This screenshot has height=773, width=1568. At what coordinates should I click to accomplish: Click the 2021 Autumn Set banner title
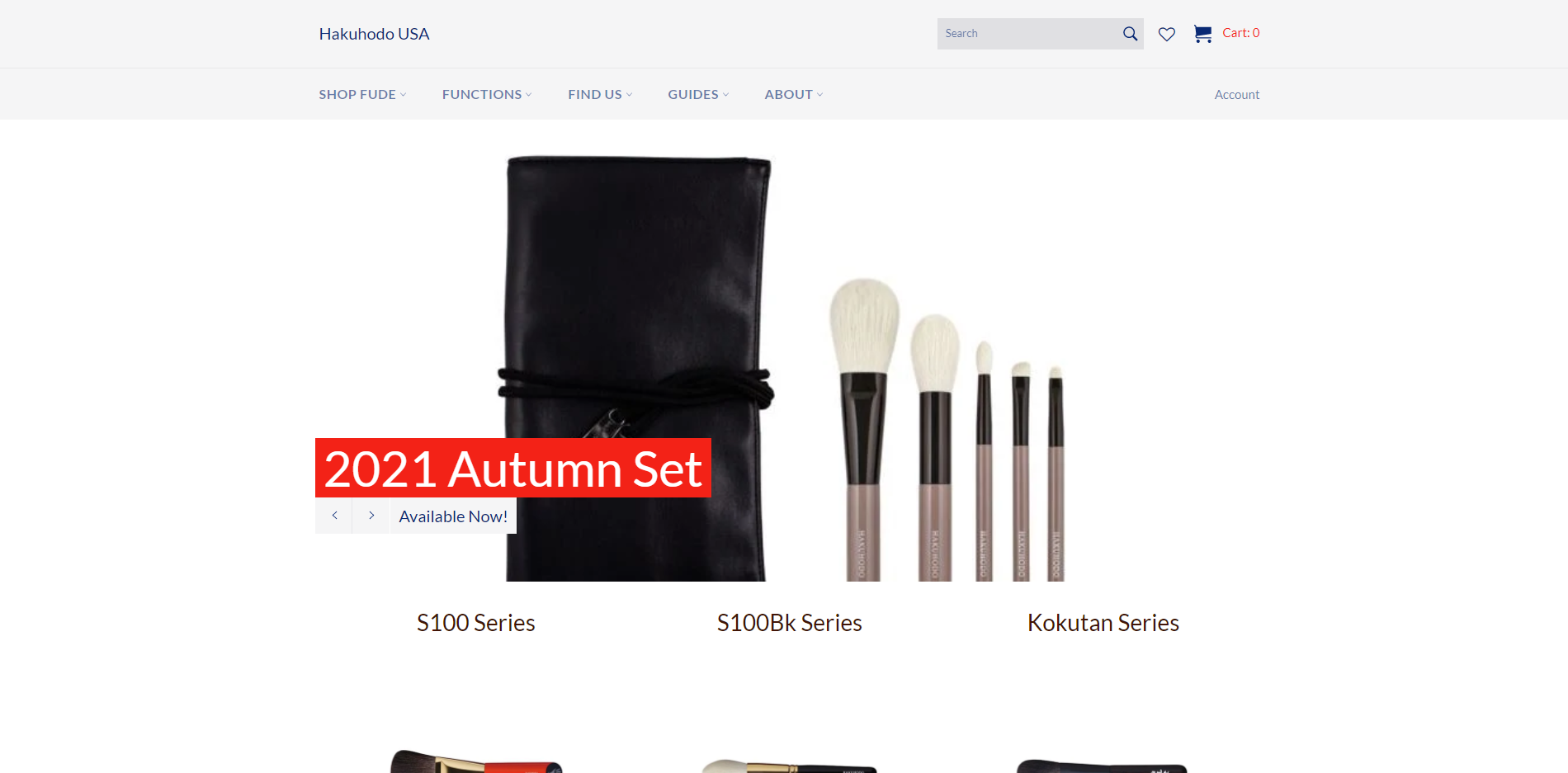512,468
